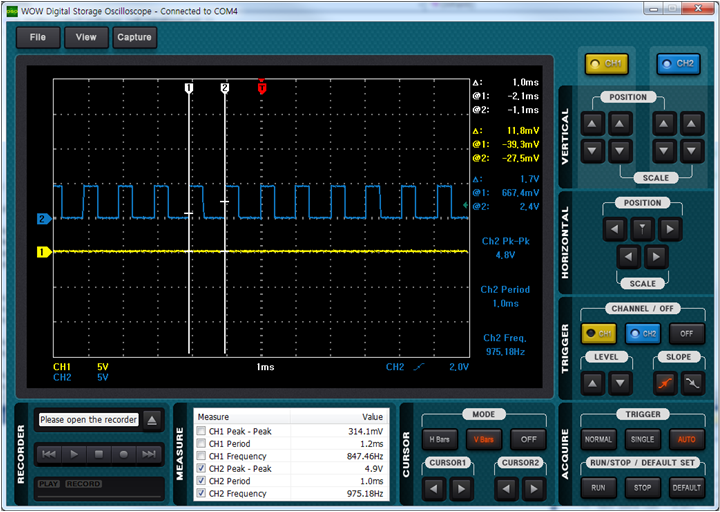Move Cursor1 left with arrow button
Viewport: 720px width, 512px height.
point(433,489)
